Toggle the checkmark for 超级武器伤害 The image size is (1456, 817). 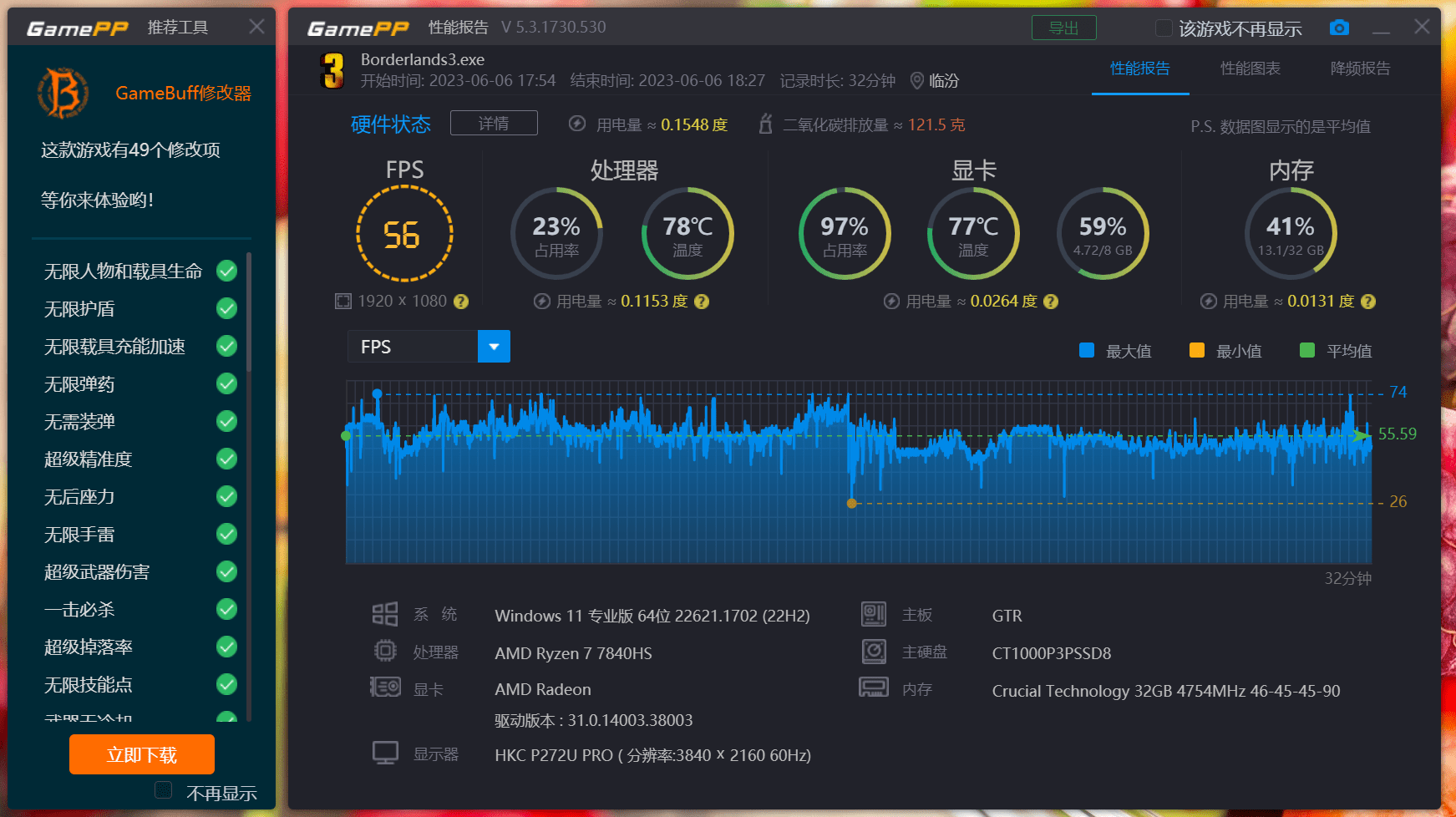pos(226,571)
